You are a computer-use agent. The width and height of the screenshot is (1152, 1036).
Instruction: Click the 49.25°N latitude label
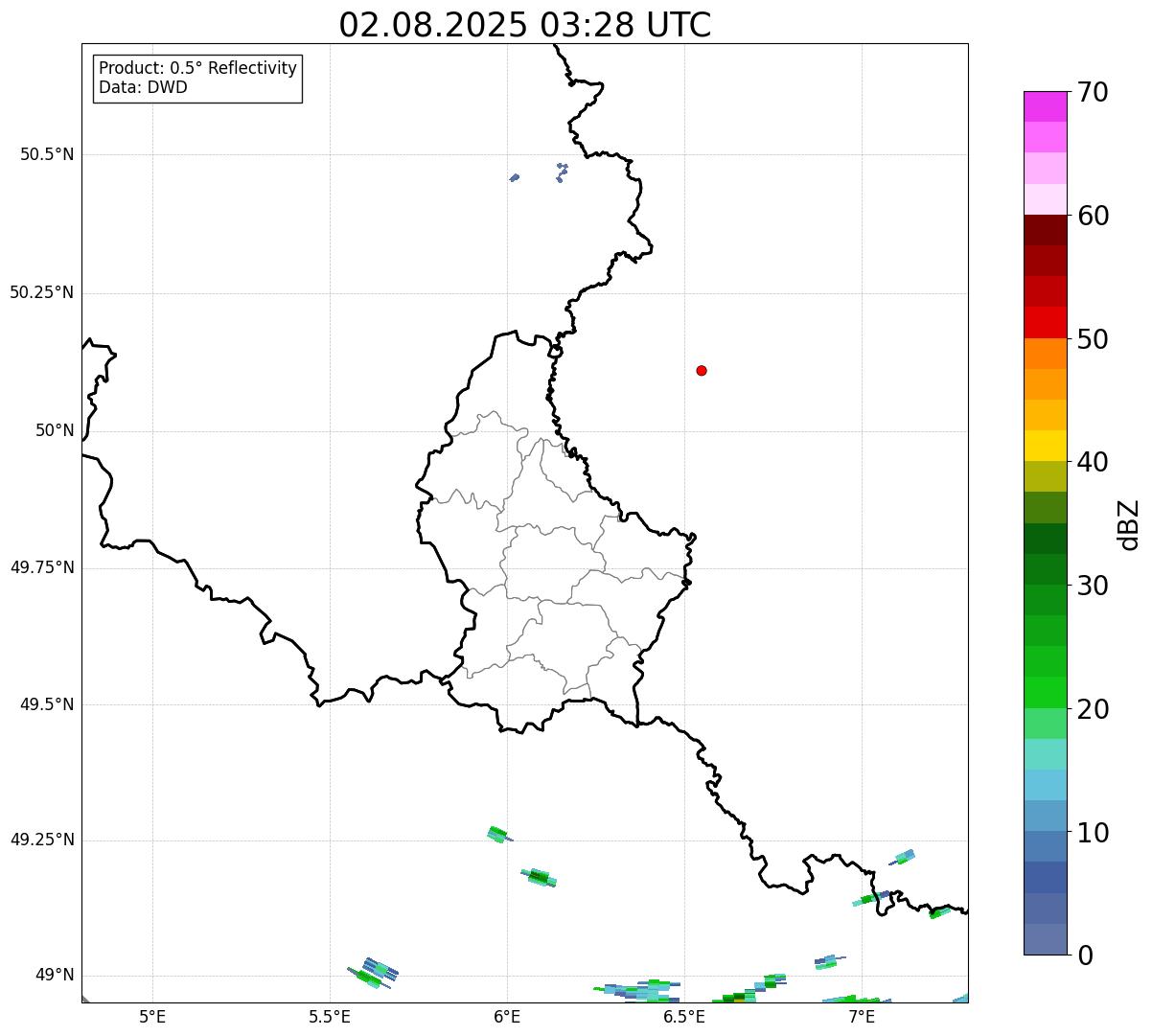point(41,840)
